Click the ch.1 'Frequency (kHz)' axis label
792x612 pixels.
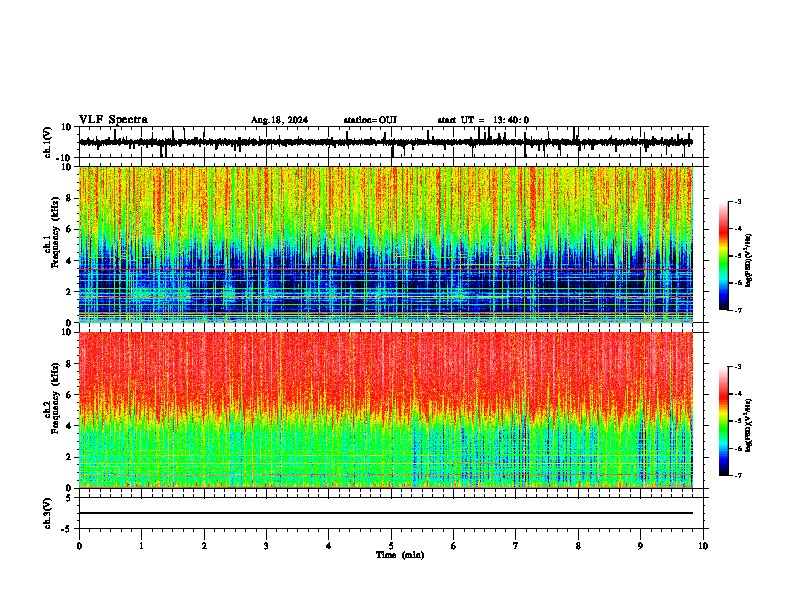[x=55, y=233]
